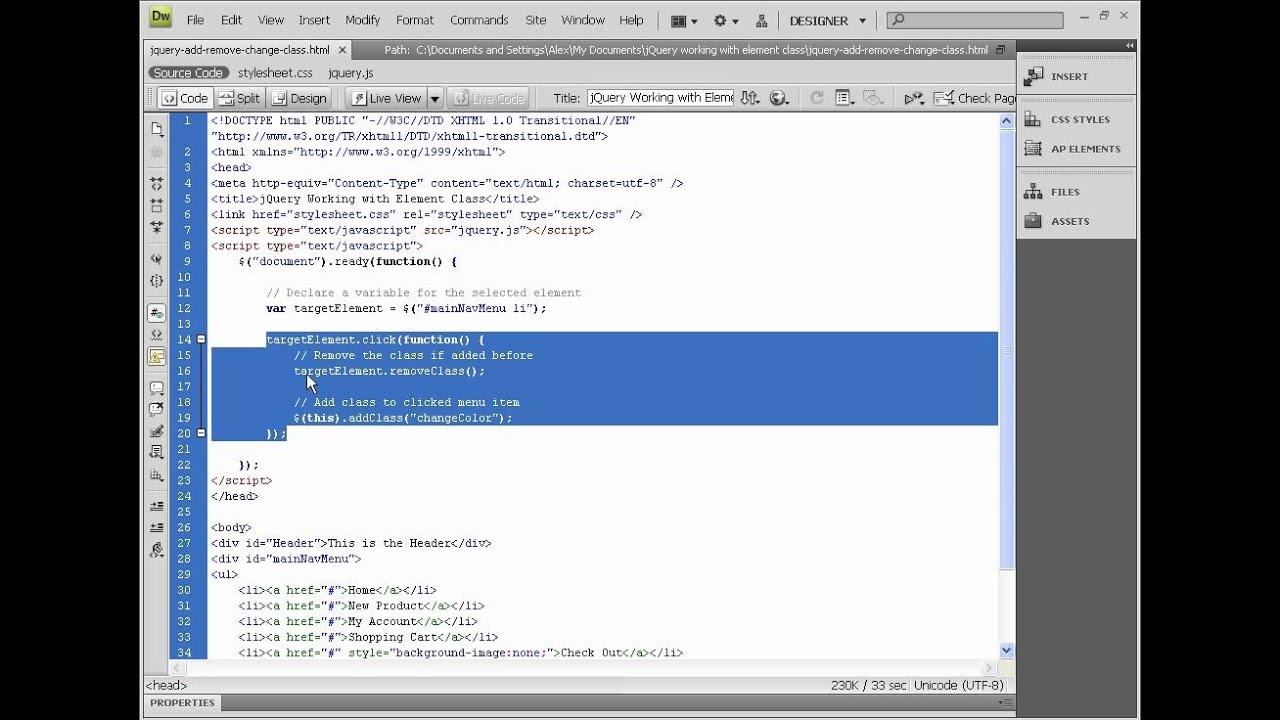Open Preview in Browser globe dropdown
1280x720 pixels.
tap(780, 98)
